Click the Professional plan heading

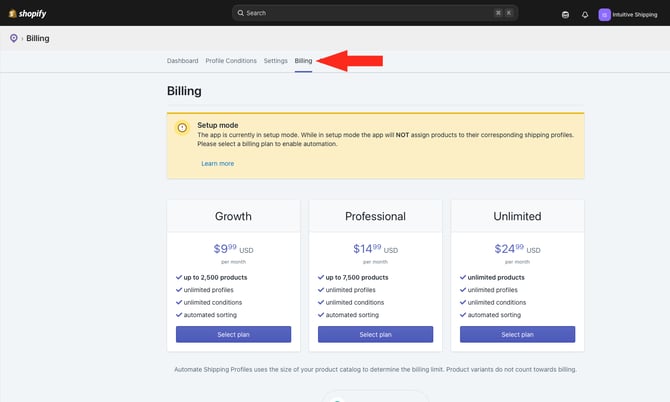(x=375, y=216)
